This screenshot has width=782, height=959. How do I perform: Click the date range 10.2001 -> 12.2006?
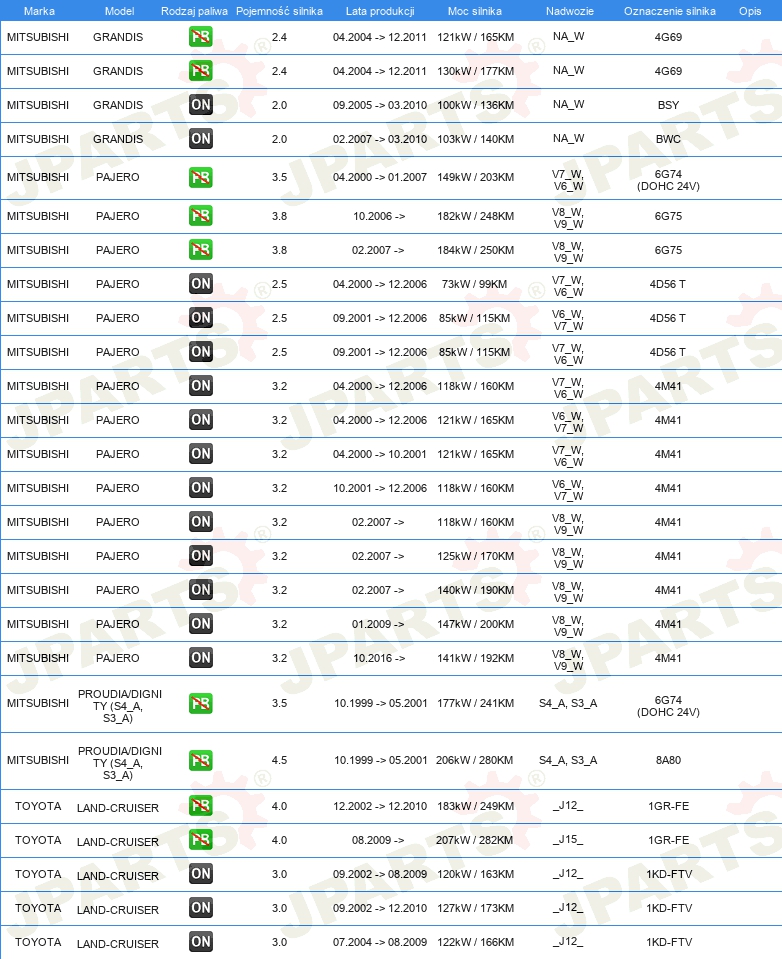(x=380, y=488)
